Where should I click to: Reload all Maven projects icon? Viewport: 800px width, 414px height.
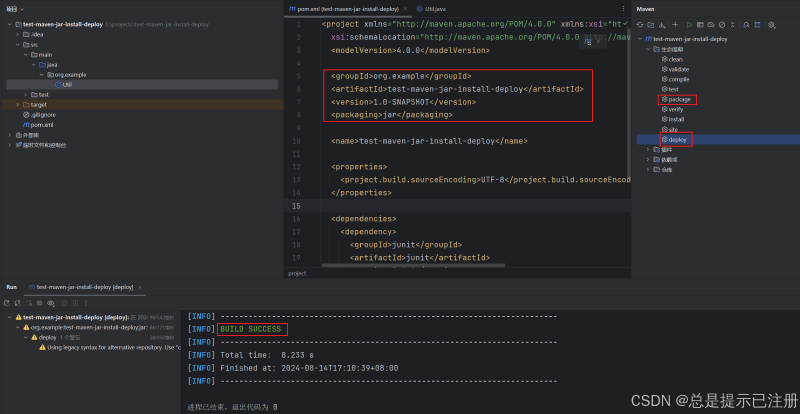640,25
